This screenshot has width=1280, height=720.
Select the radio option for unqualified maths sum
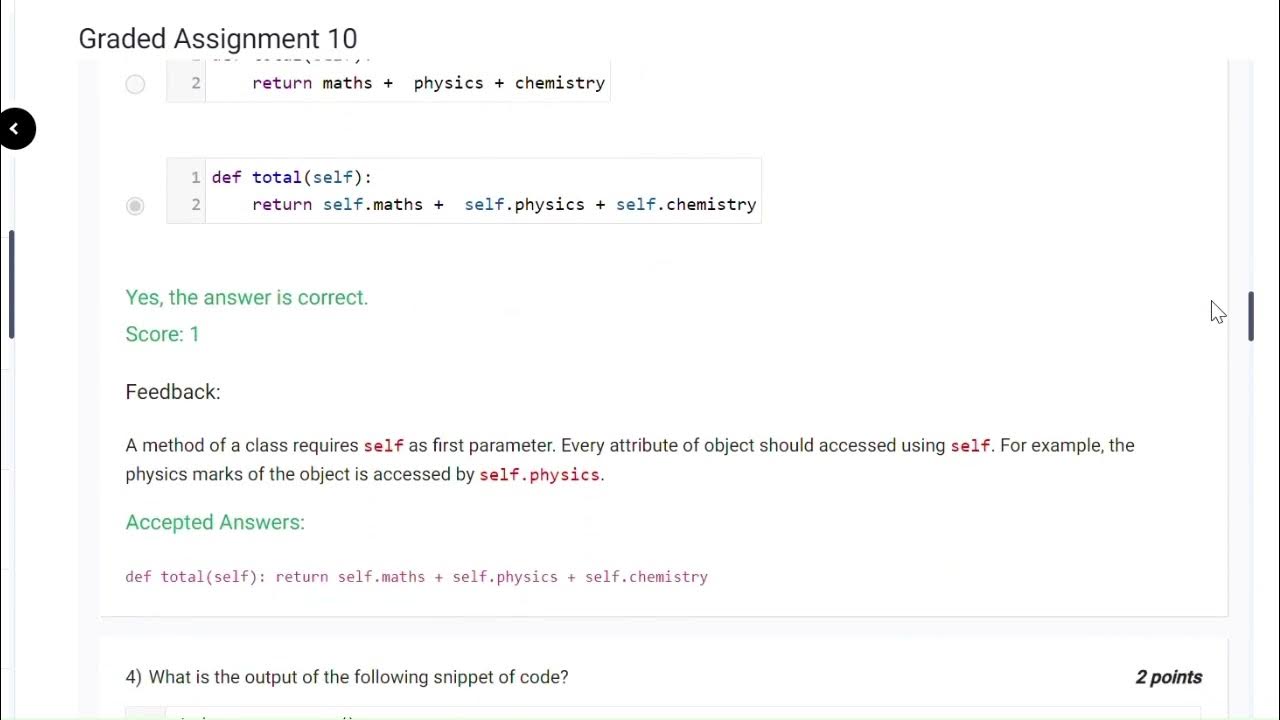coord(135,84)
